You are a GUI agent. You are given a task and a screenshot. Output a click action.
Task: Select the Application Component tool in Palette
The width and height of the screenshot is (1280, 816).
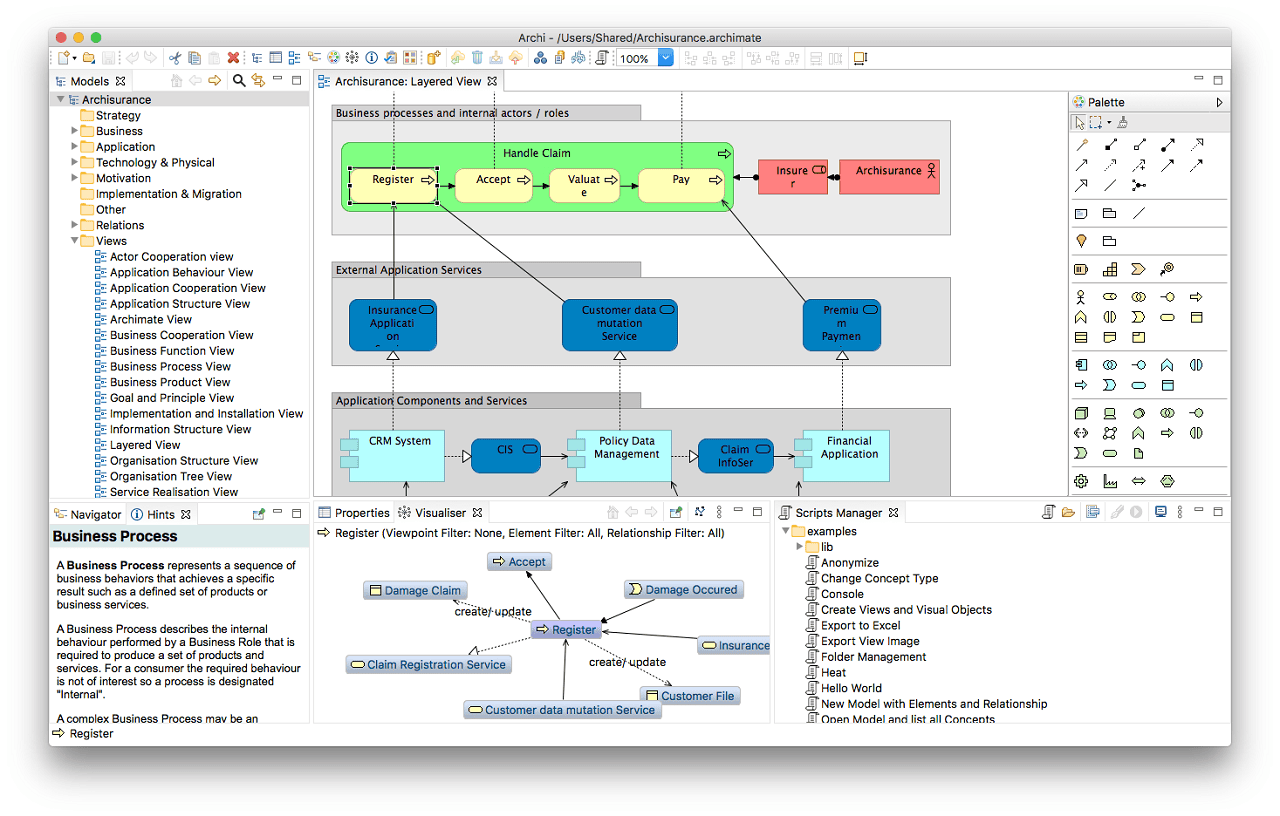1081,365
